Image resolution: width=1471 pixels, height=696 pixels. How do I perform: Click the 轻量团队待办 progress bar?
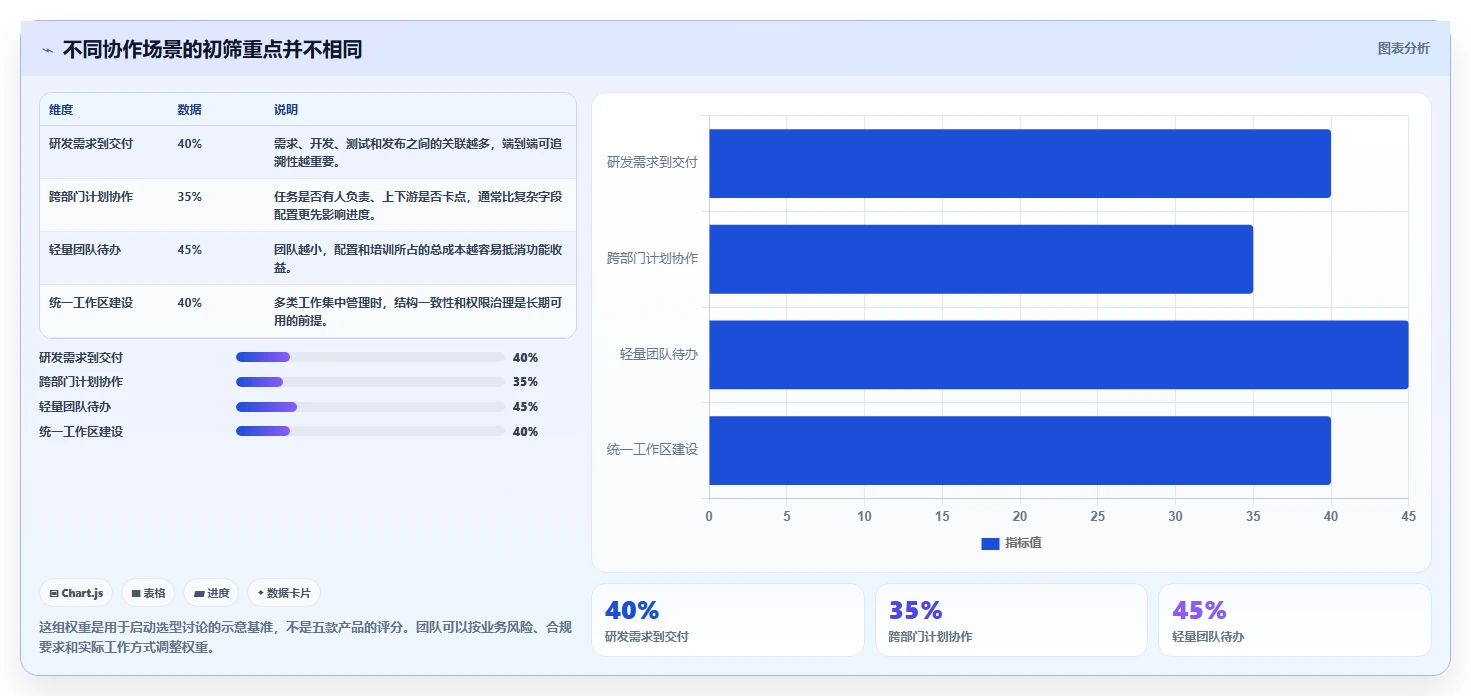coord(370,407)
